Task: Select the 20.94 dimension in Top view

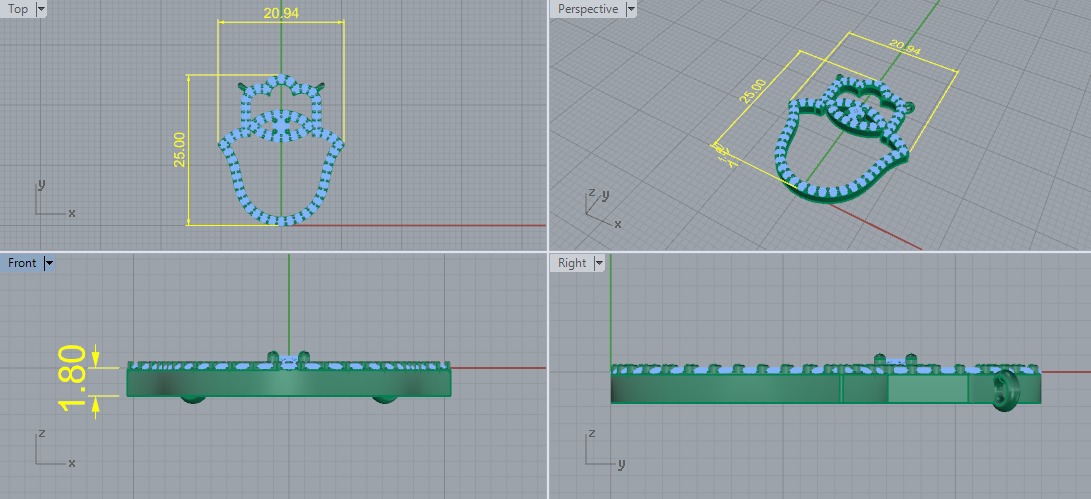Action: tap(281, 13)
